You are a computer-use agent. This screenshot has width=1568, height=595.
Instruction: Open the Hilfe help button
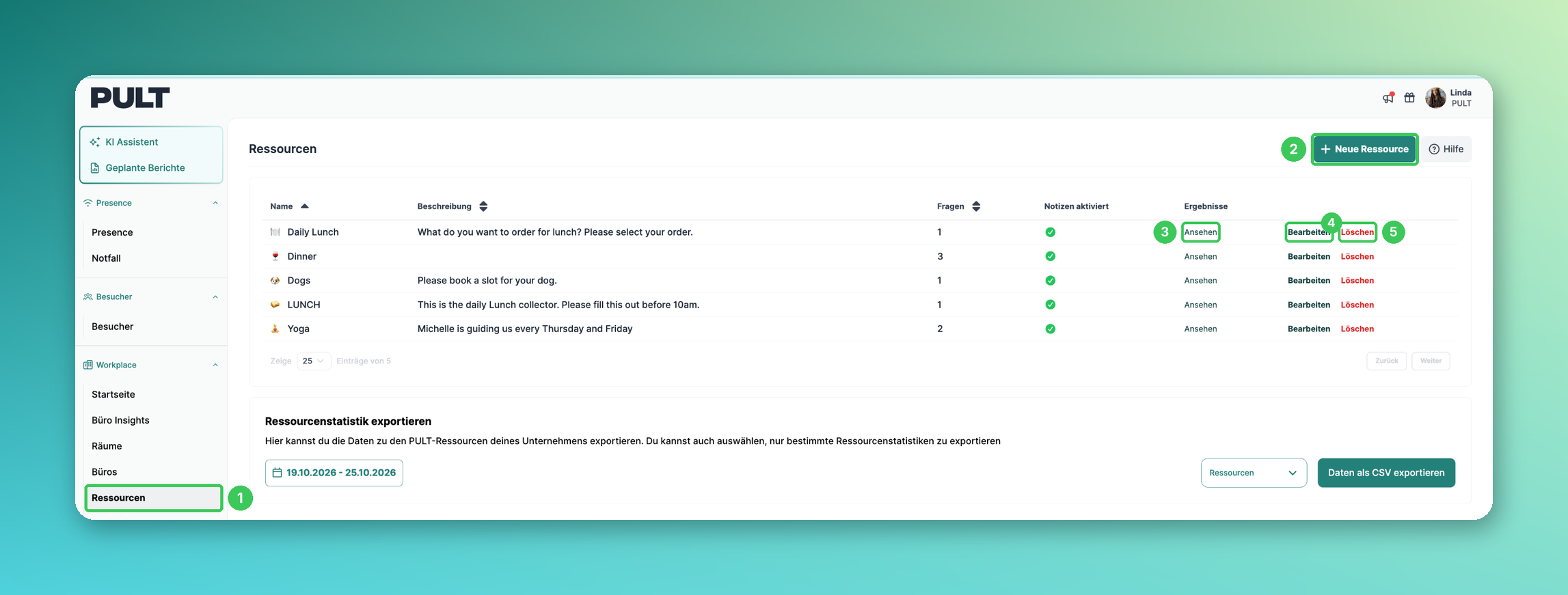(1446, 149)
